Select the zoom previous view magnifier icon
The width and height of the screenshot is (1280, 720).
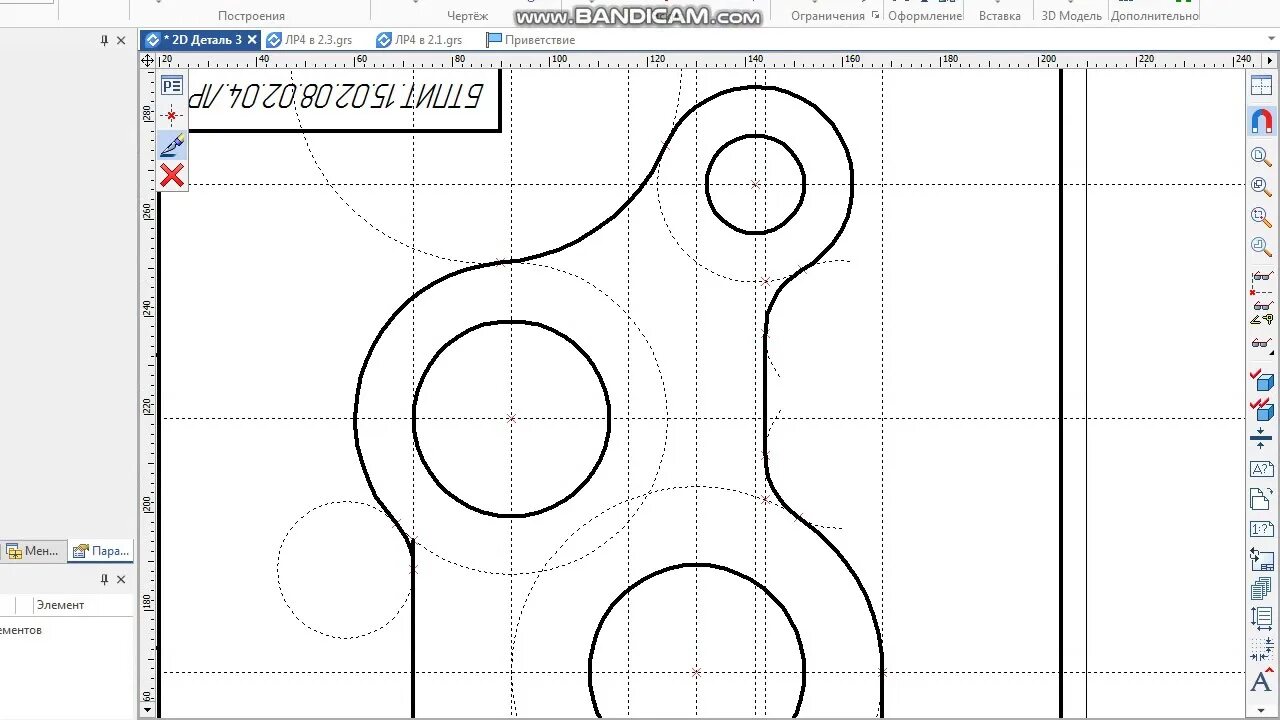coord(1262,247)
